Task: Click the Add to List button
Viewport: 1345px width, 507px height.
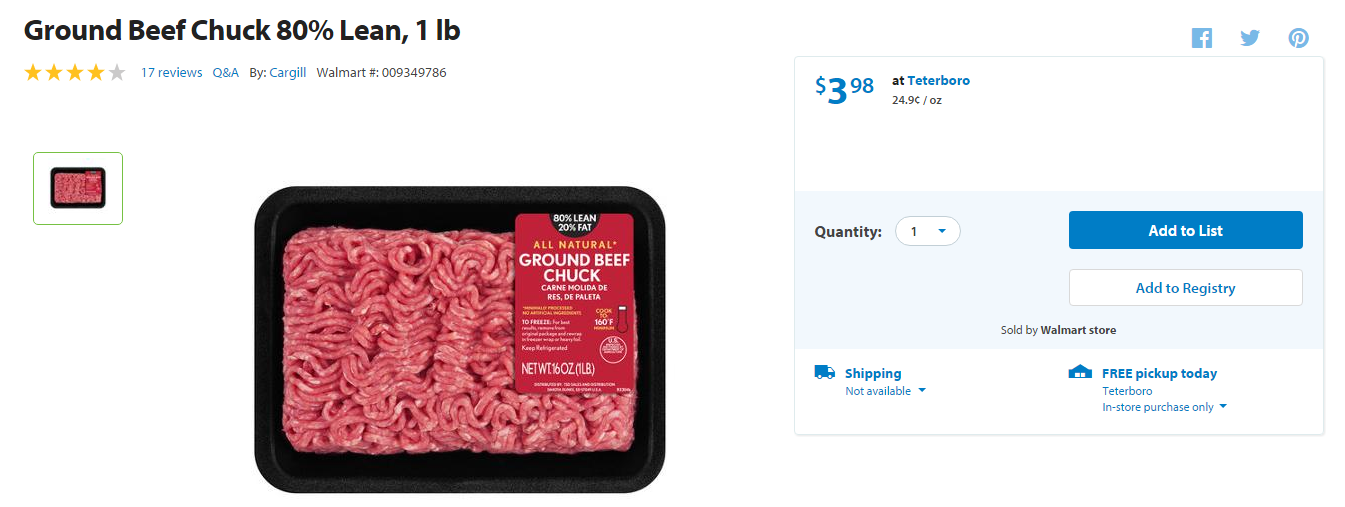Action: [x=1185, y=230]
